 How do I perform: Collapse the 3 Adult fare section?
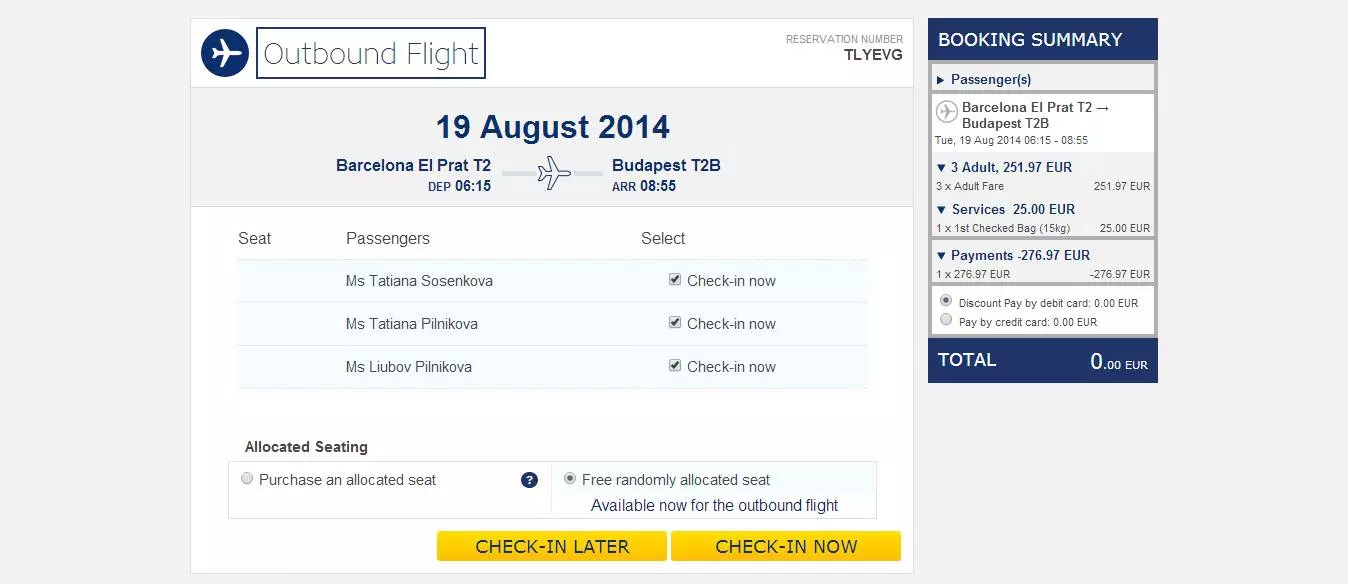[x=1004, y=167]
